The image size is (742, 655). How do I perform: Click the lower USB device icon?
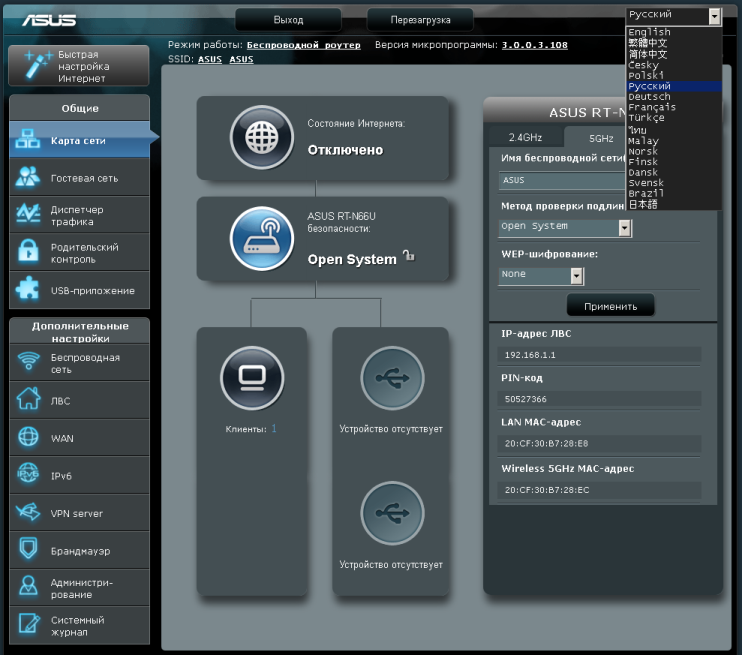[x=392, y=513]
